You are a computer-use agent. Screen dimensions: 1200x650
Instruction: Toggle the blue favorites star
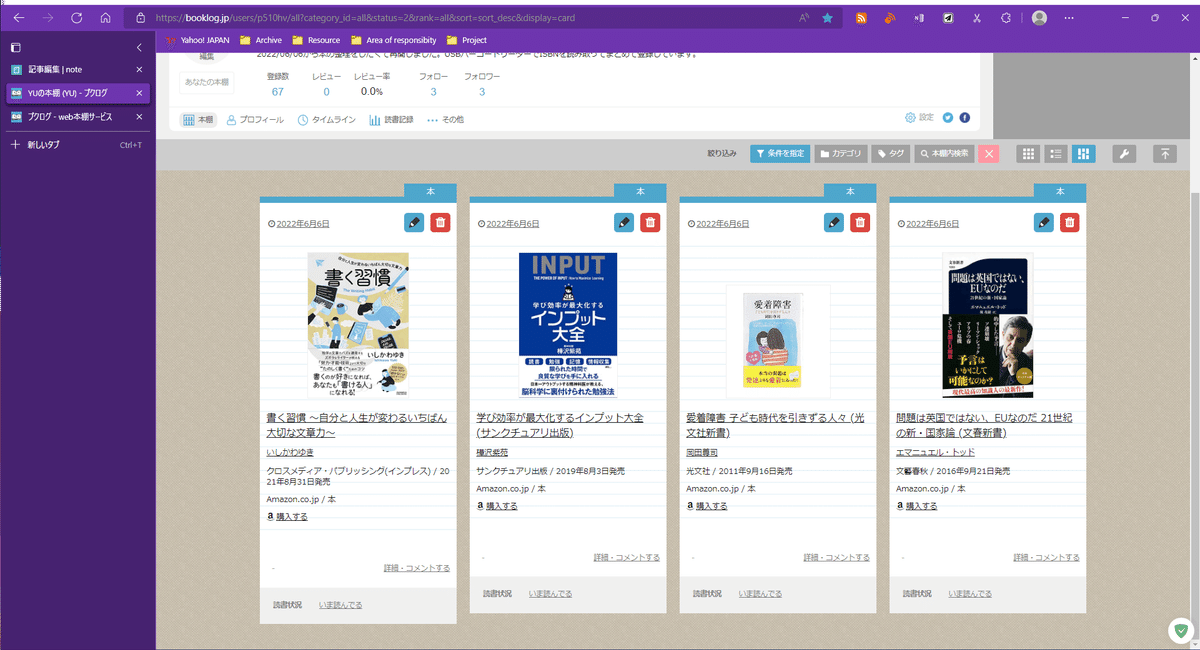827,18
